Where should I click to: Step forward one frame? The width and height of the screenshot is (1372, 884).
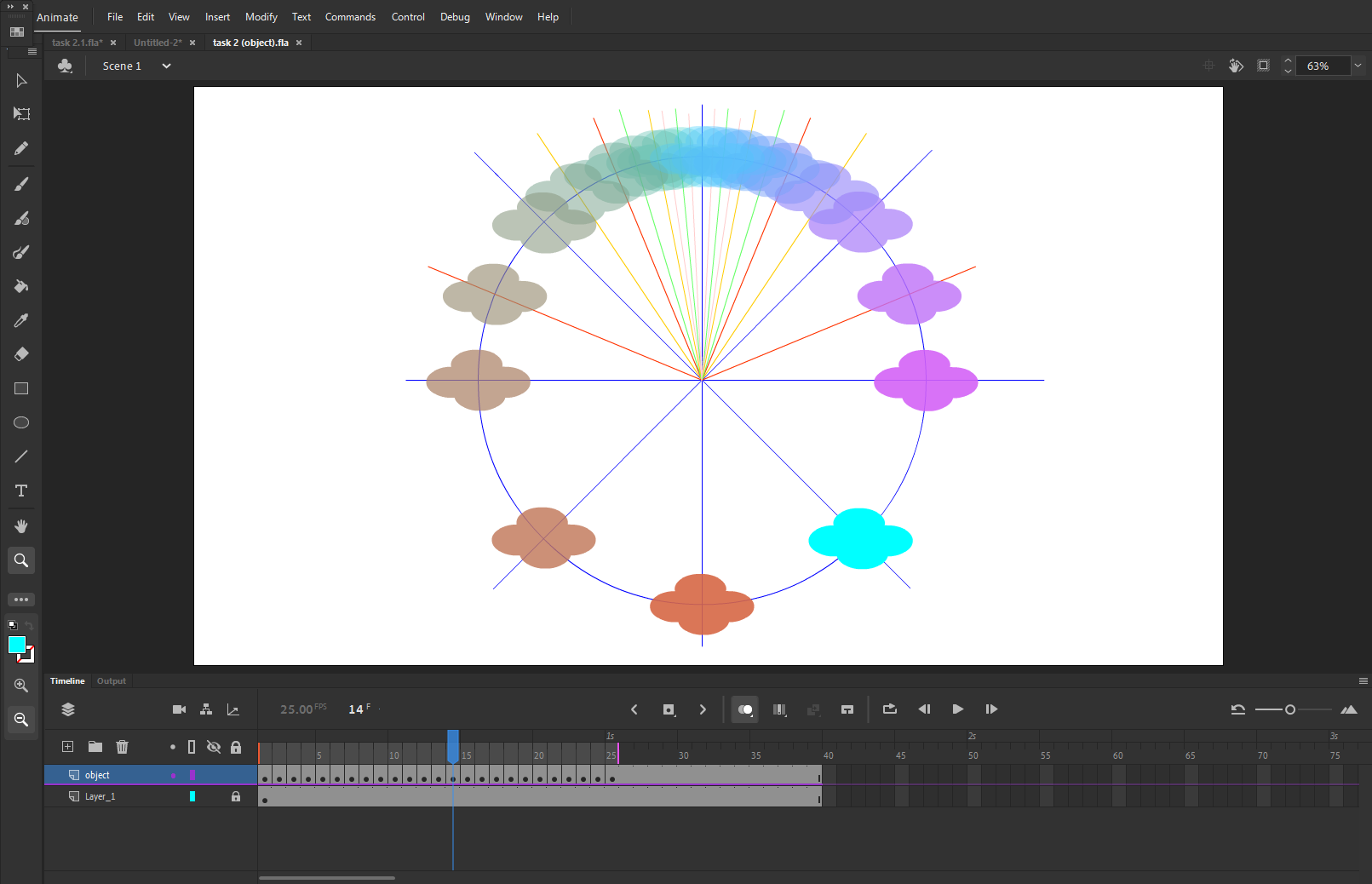(991, 709)
